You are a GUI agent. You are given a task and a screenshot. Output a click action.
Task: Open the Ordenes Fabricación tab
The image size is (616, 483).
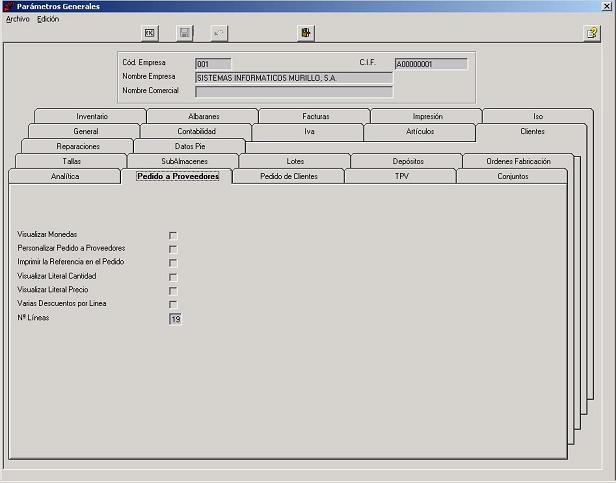(518, 161)
